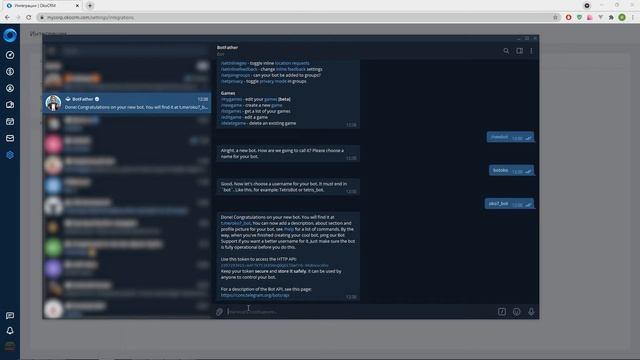640x360 pixels.
Task: Click the paperclip attach file icon
Action: pos(219,312)
